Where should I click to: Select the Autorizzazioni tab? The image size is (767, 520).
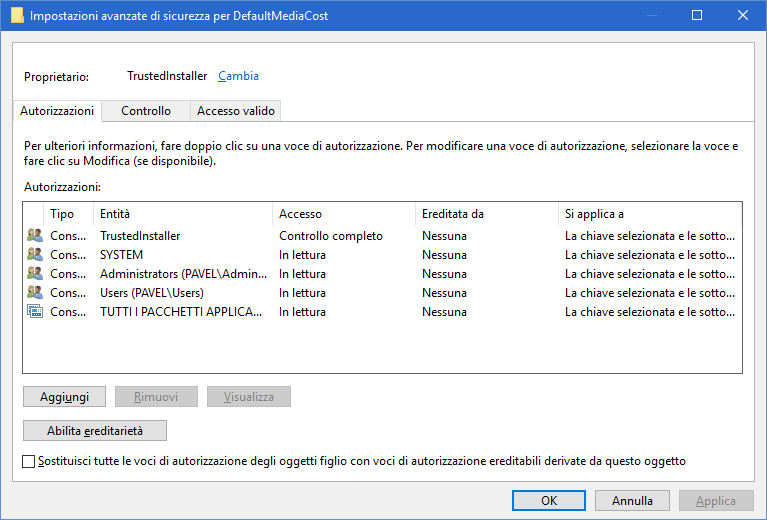point(57,111)
